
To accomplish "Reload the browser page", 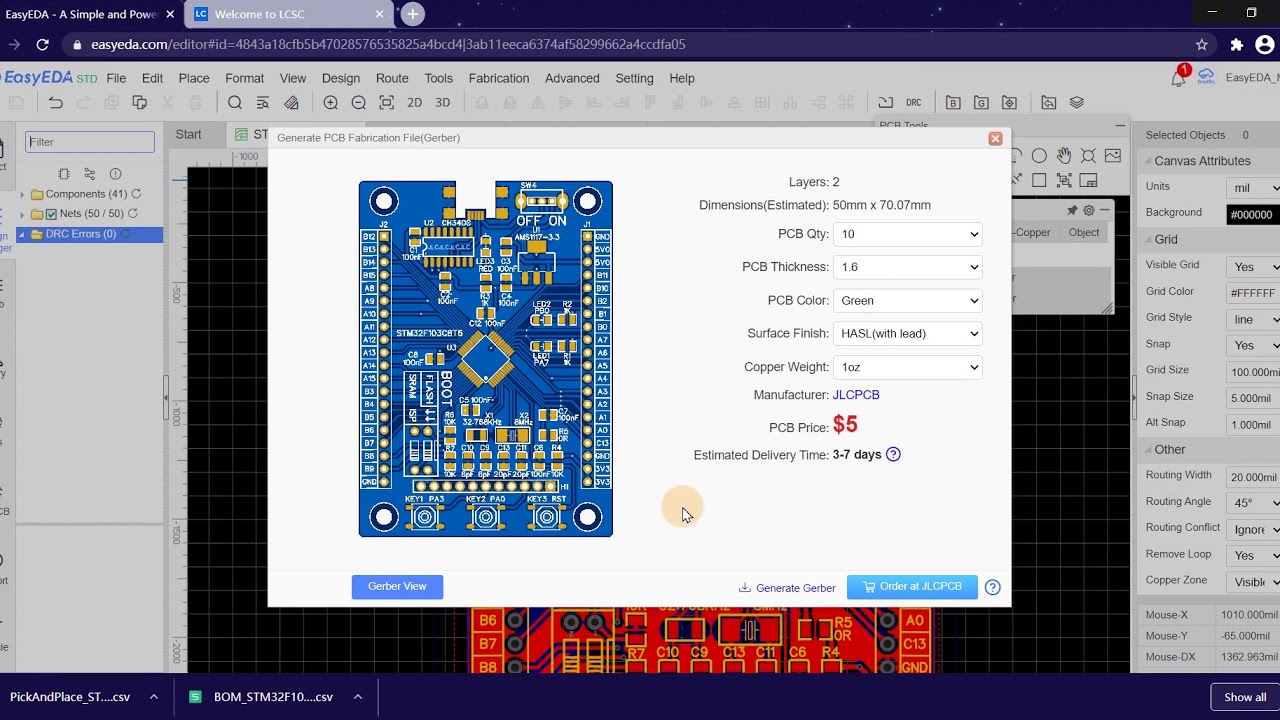I will coord(42,44).
